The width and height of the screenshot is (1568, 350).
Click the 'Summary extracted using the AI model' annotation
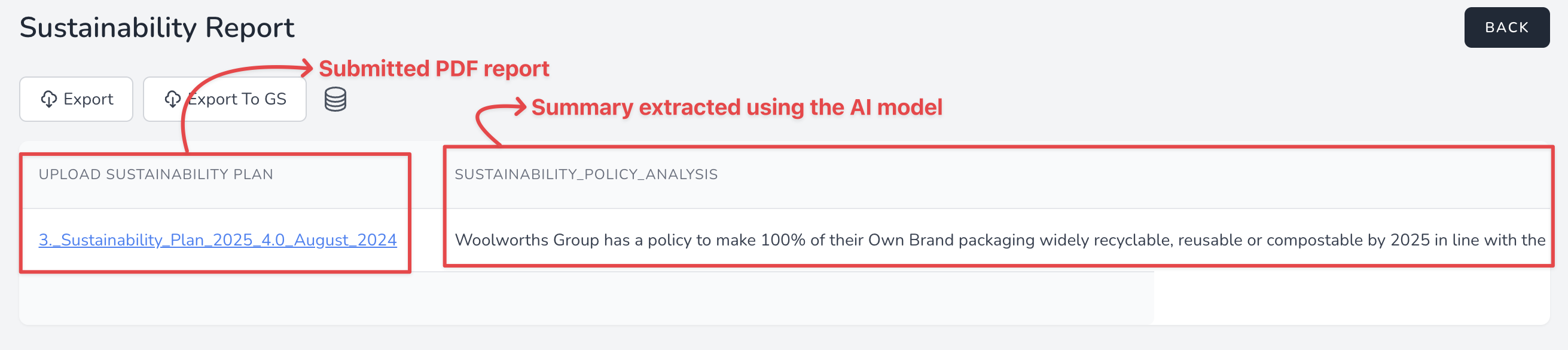(x=737, y=108)
